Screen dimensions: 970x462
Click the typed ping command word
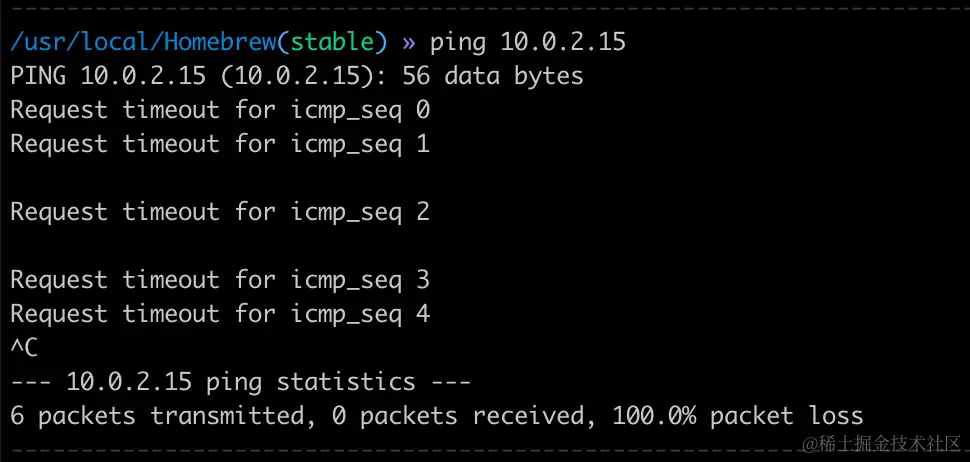click(x=458, y=43)
